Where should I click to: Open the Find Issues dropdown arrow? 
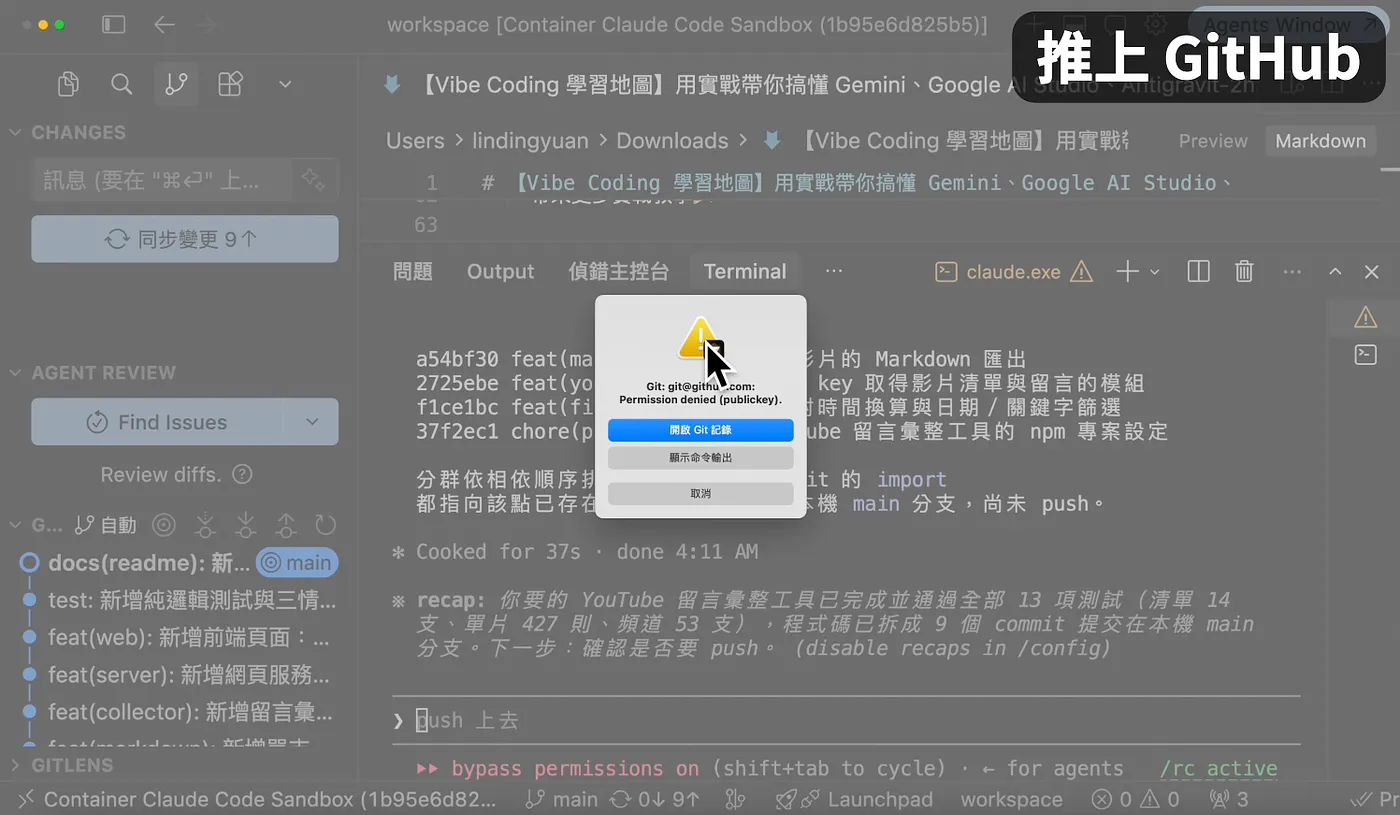click(313, 422)
